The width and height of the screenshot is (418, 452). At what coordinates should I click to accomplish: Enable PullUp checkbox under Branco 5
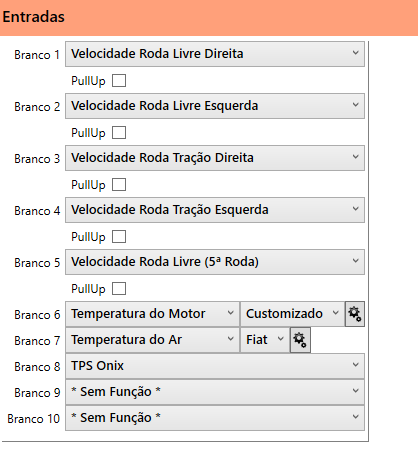click(x=119, y=289)
